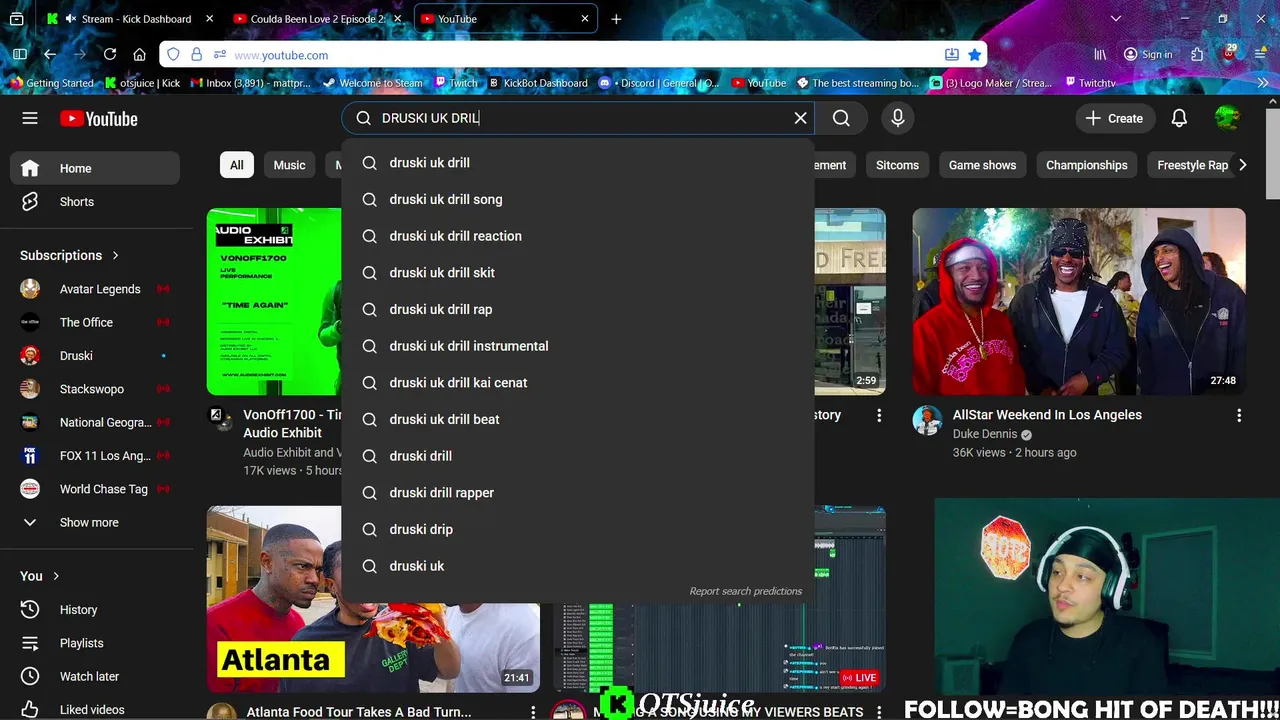Select the 'Freestyle Rap' filter chip
Image resolution: width=1280 pixels, height=720 pixels.
[x=1192, y=165]
